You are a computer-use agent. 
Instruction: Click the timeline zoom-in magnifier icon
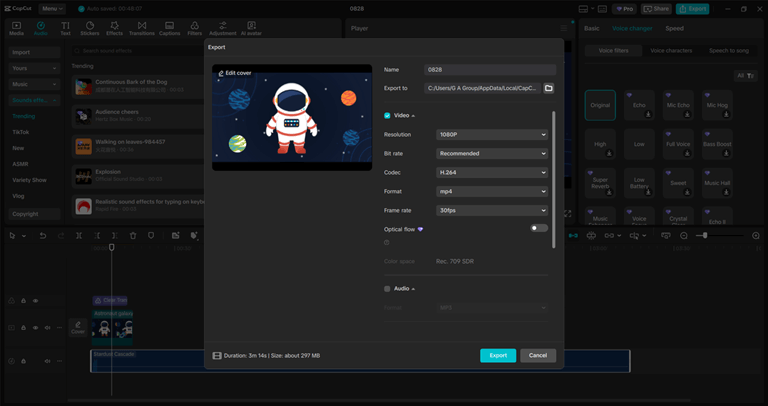coord(756,236)
